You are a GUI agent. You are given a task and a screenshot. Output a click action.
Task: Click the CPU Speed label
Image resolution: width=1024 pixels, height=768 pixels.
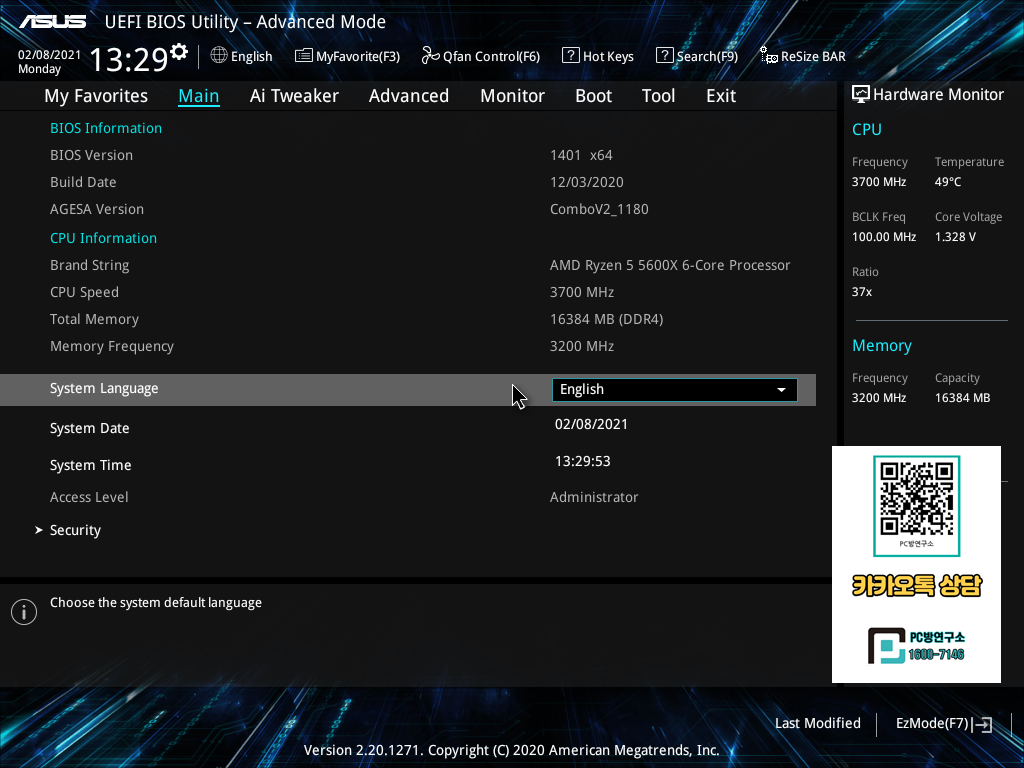84,293
